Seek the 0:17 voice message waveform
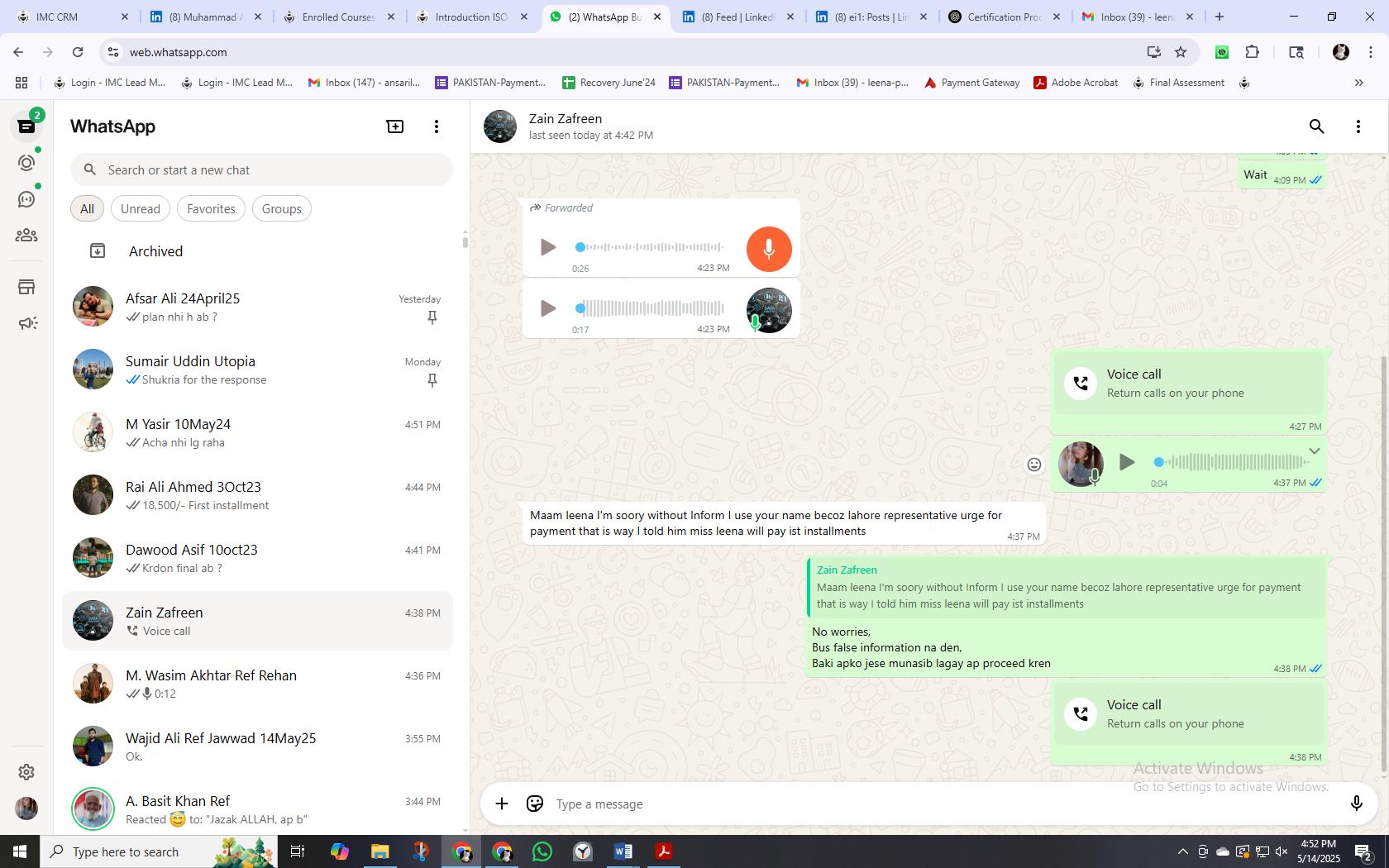The image size is (1389, 868). click(650, 308)
